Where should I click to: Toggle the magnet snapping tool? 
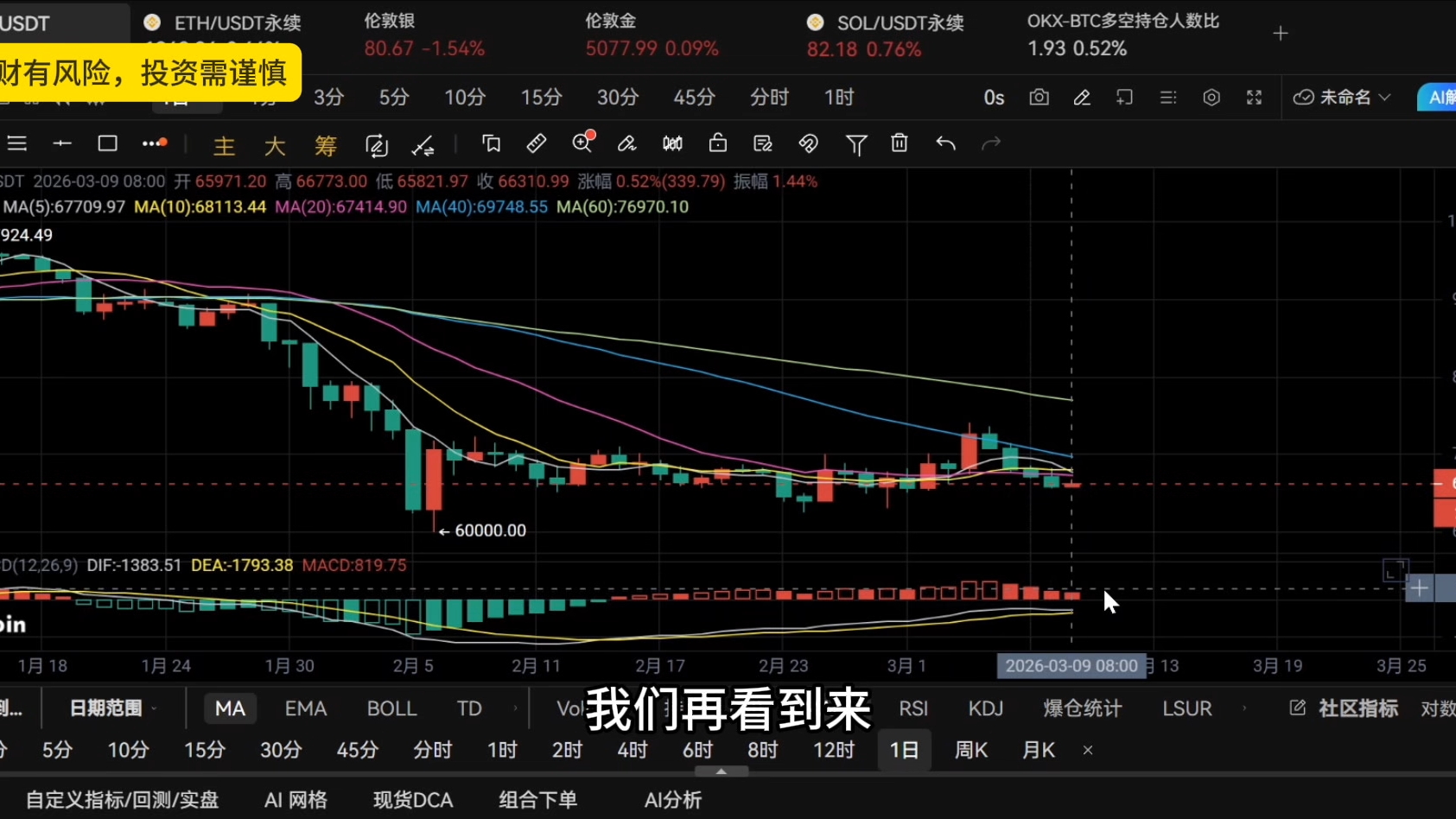pos(808,143)
